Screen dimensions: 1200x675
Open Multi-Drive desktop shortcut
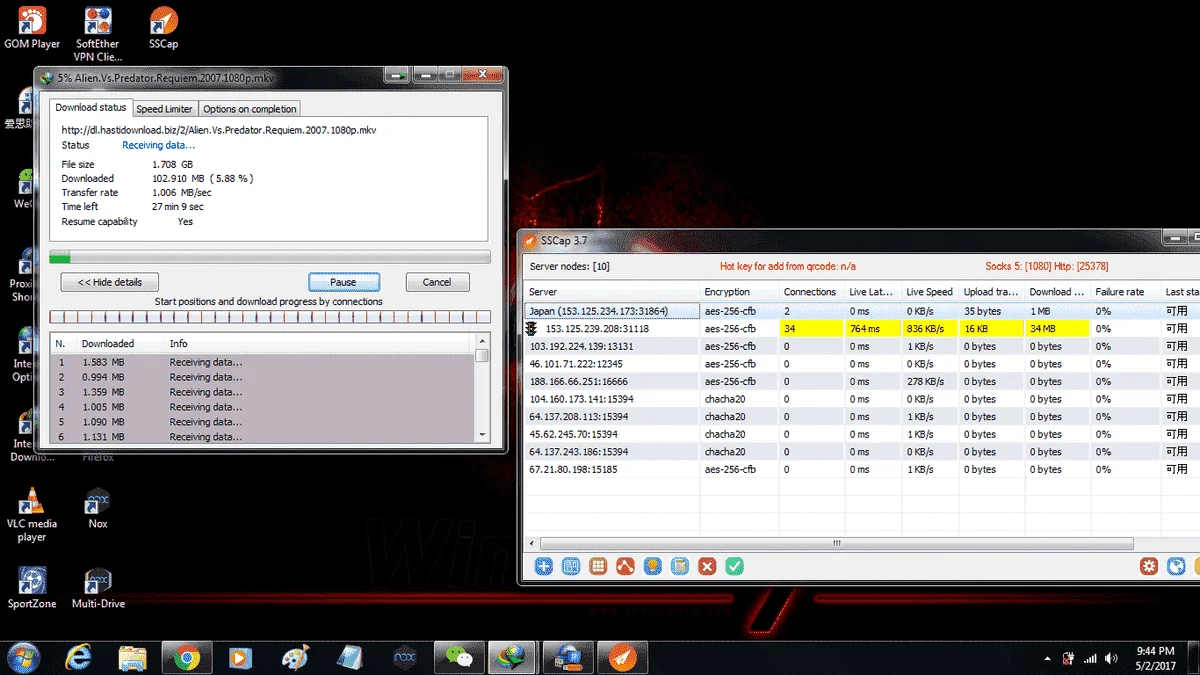(x=97, y=588)
